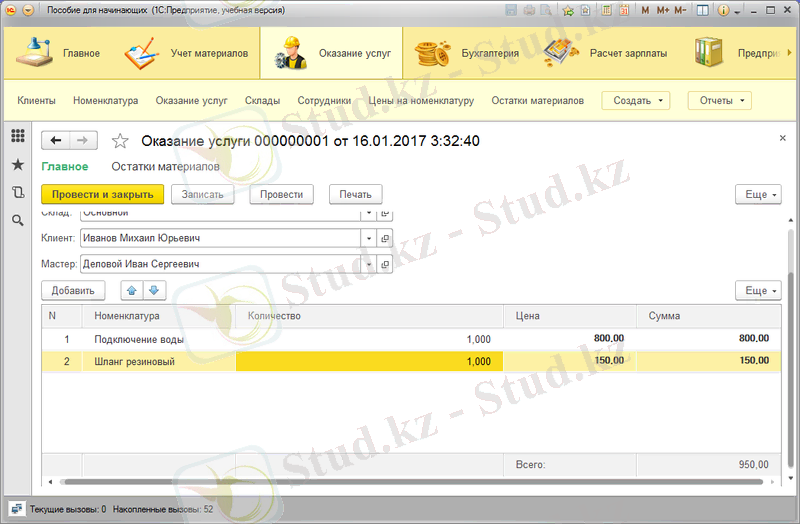The image size is (800, 524).
Task: Click Провести и закрыть button
Action: coord(103,194)
